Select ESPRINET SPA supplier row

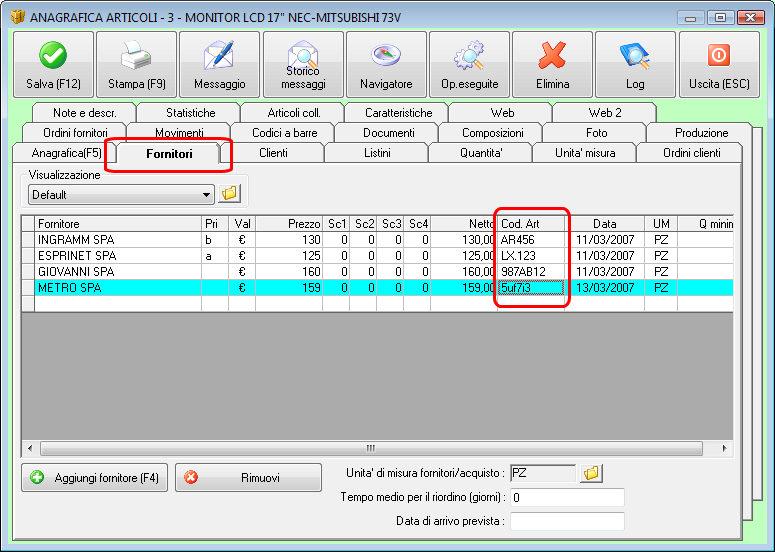click(378, 255)
